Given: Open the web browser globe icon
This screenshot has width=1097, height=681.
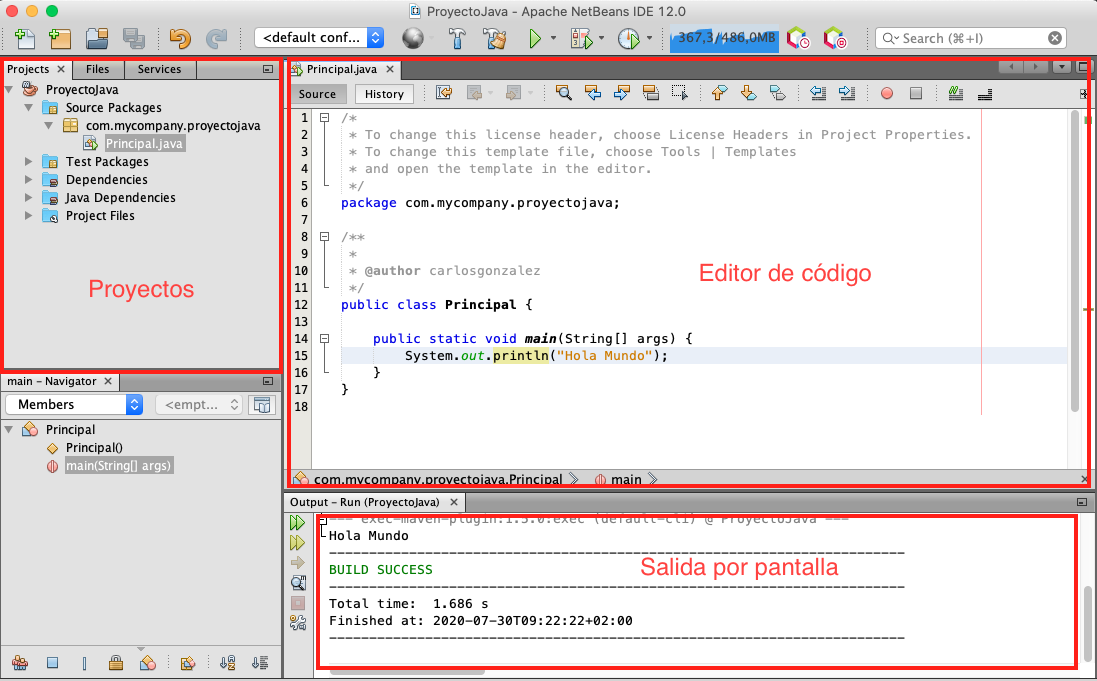Looking at the screenshot, I should 413,38.
